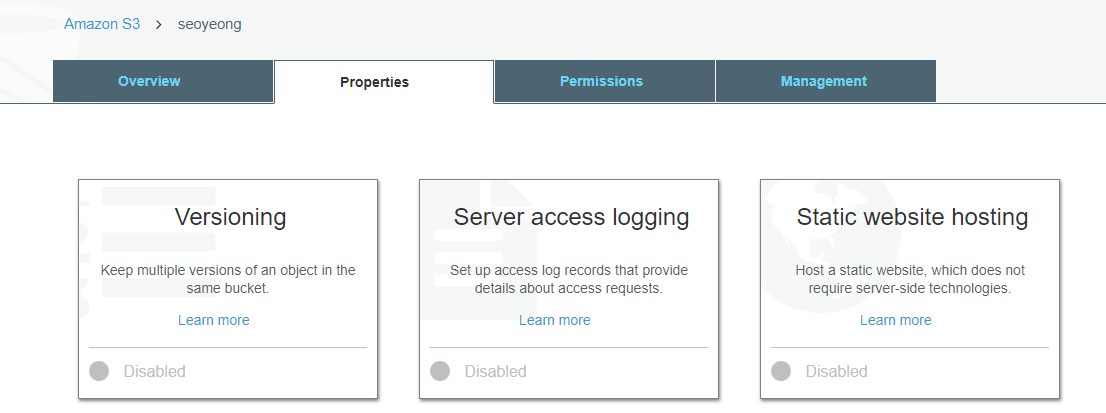Click the Server access logging description text
The height and width of the screenshot is (413, 1106).
[569, 279]
